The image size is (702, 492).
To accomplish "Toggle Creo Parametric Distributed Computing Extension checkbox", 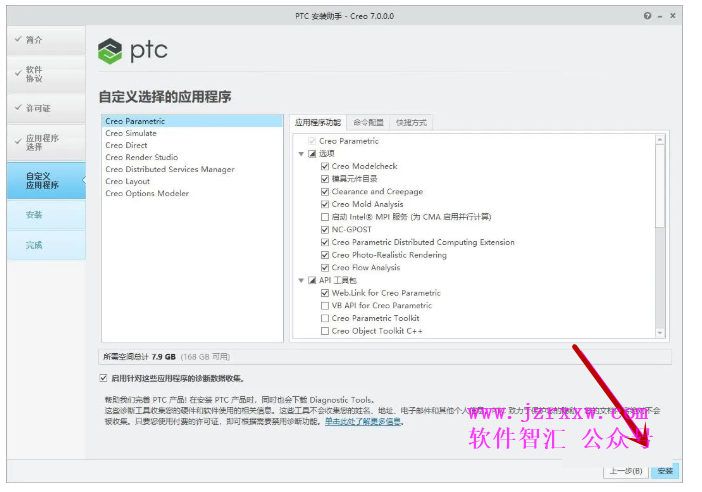I will click(x=325, y=242).
